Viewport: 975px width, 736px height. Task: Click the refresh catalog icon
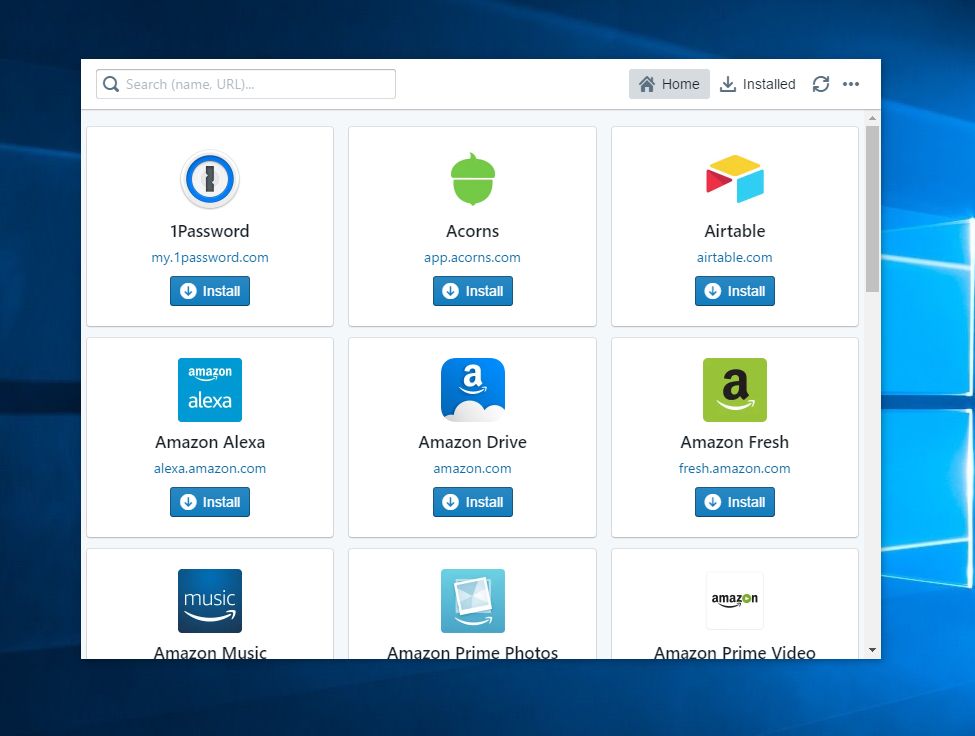click(821, 84)
